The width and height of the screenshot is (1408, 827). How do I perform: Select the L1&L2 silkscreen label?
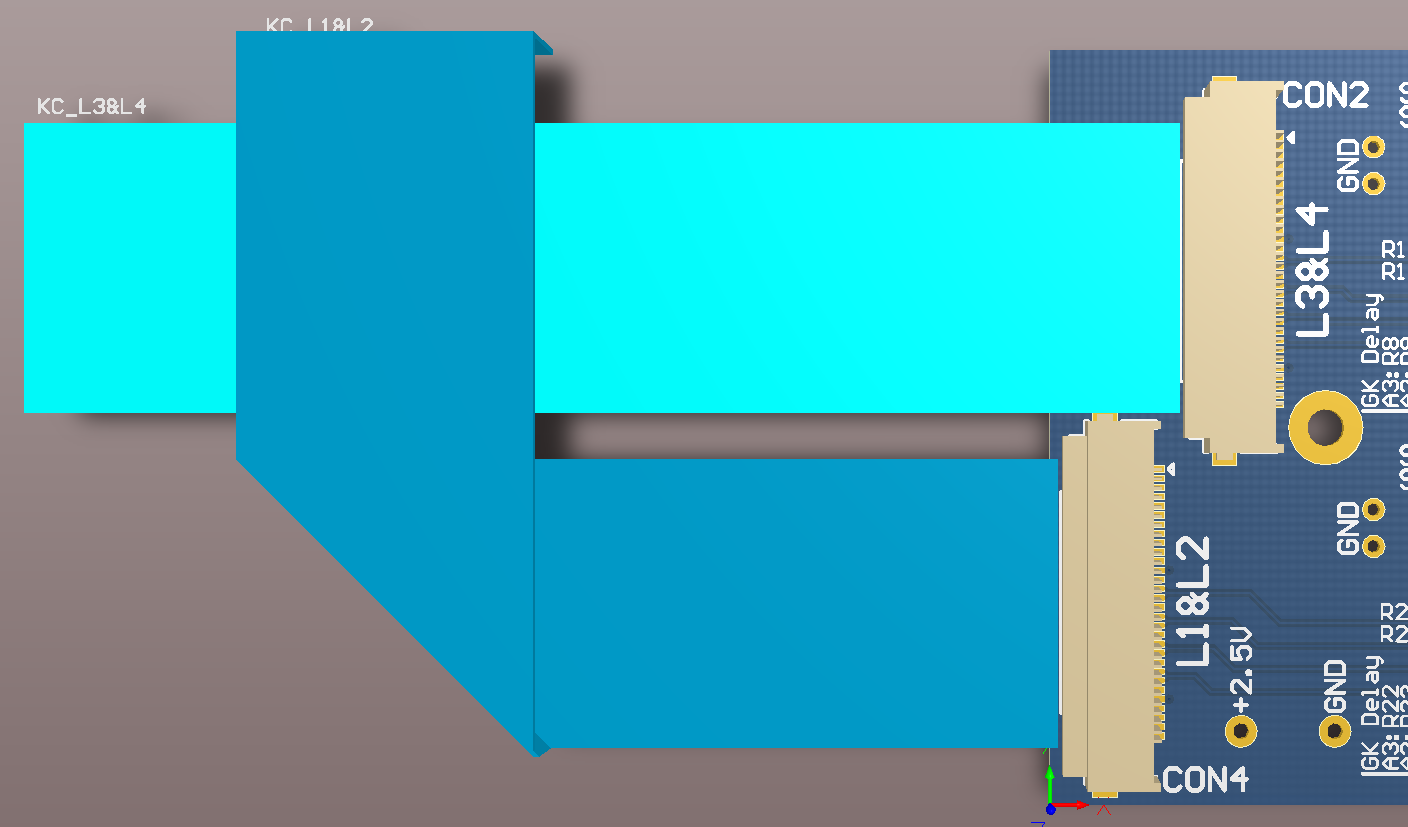(x=1194, y=601)
